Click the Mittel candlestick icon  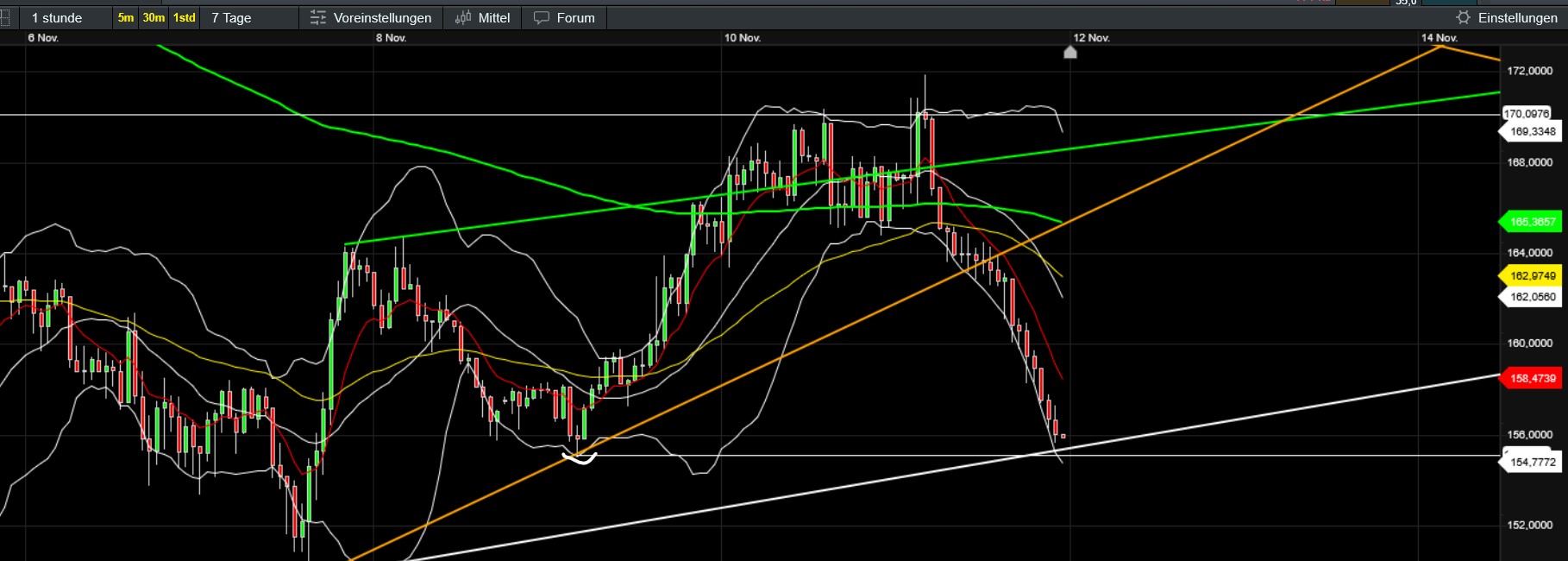463,18
